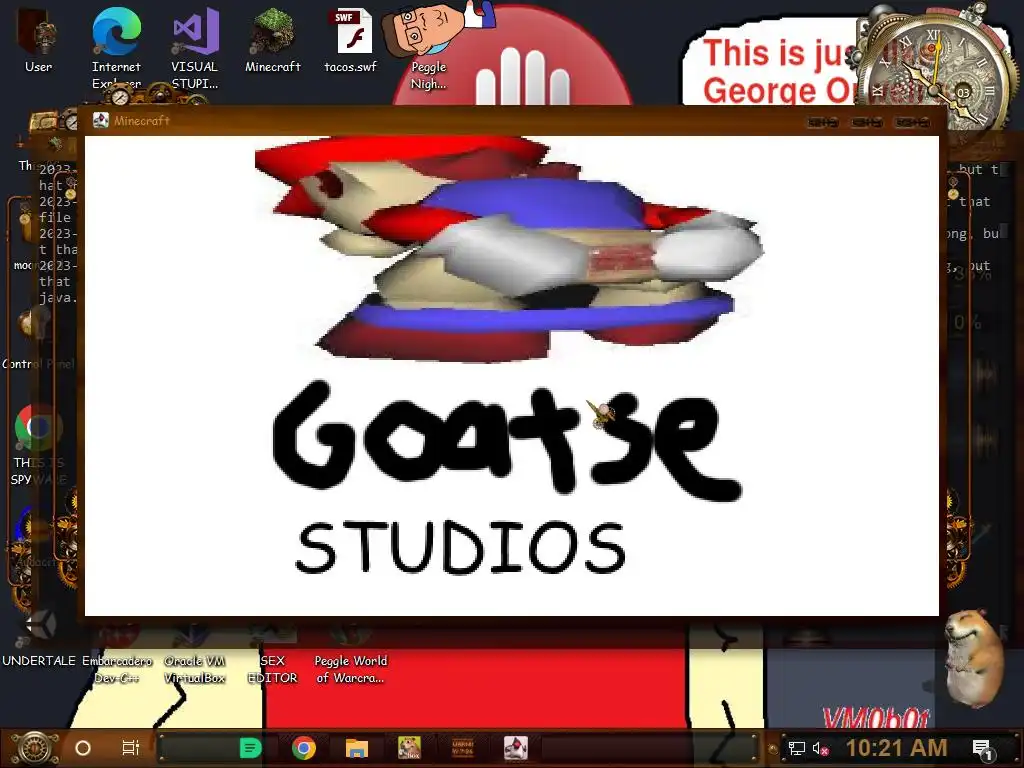Launch Peggle World of Warcraft shortcut
Image resolution: width=1024 pixels, height=768 pixels.
tap(351, 653)
